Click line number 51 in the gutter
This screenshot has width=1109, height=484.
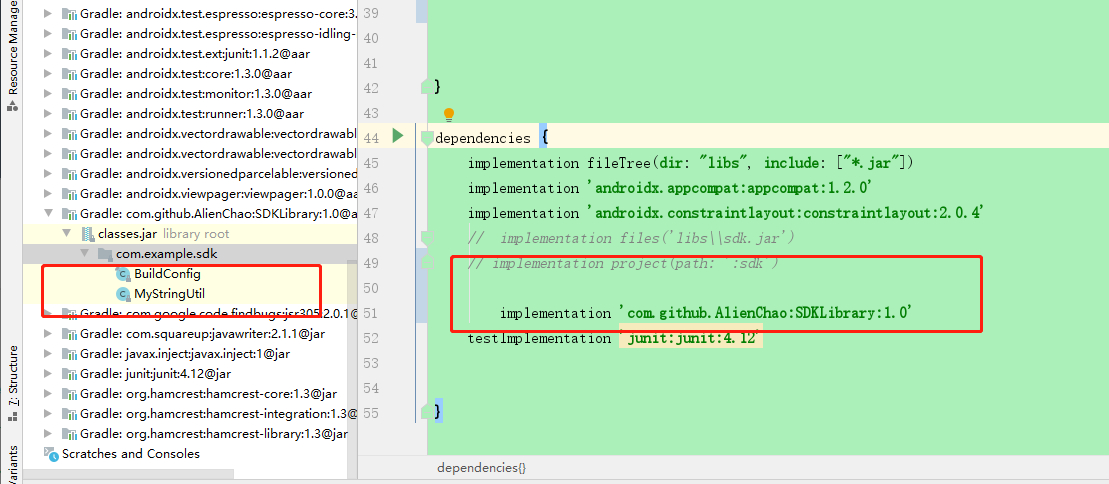[372, 313]
